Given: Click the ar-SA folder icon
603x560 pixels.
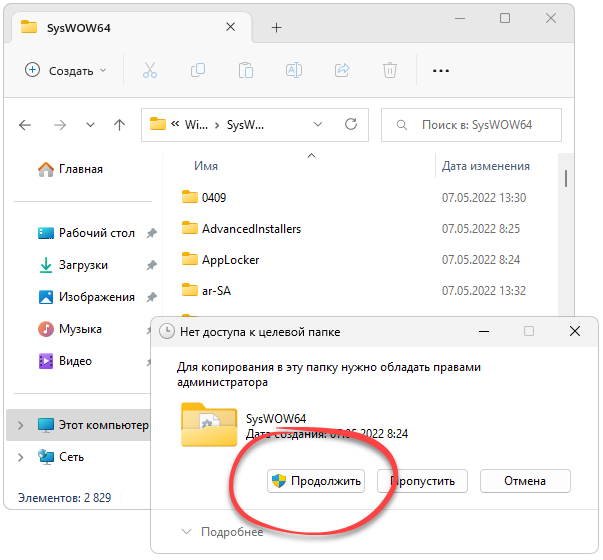Looking at the screenshot, I should tap(190, 290).
